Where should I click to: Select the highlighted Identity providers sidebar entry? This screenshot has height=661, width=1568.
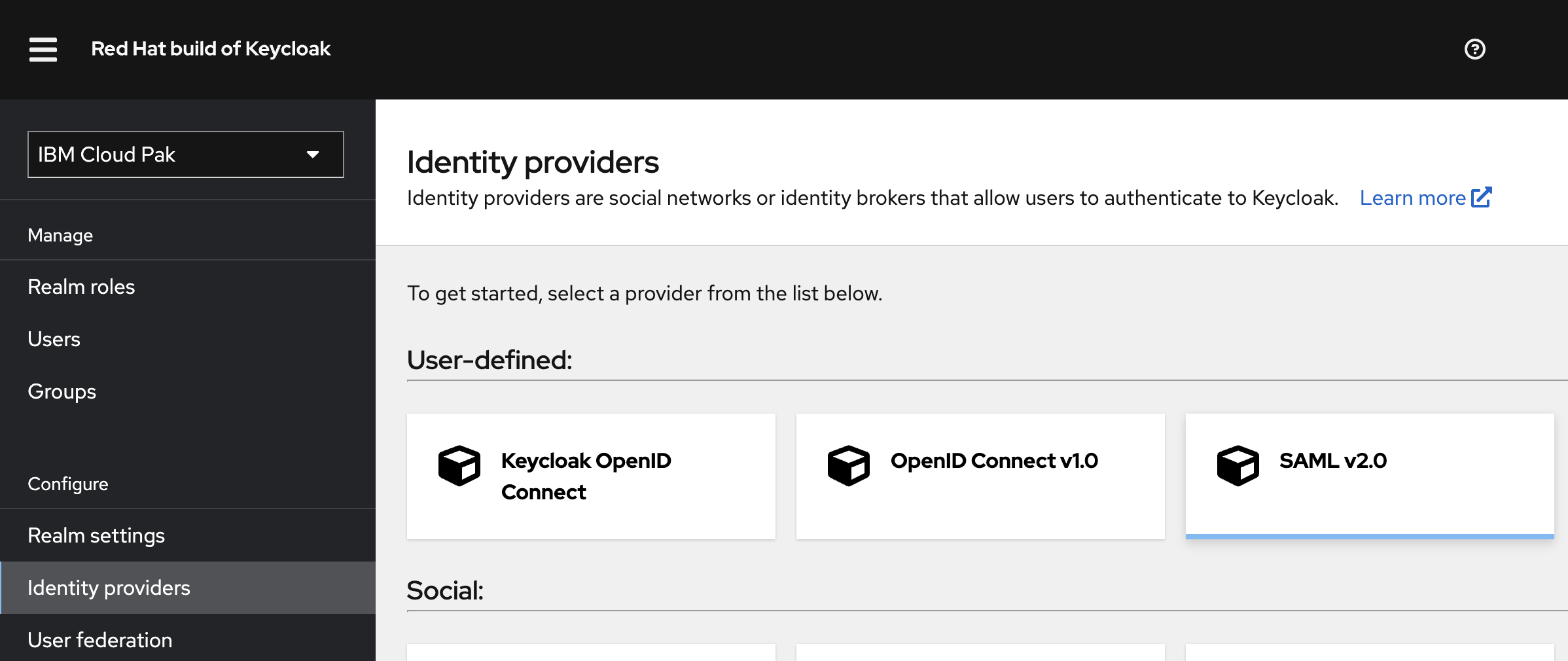[x=109, y=587]
